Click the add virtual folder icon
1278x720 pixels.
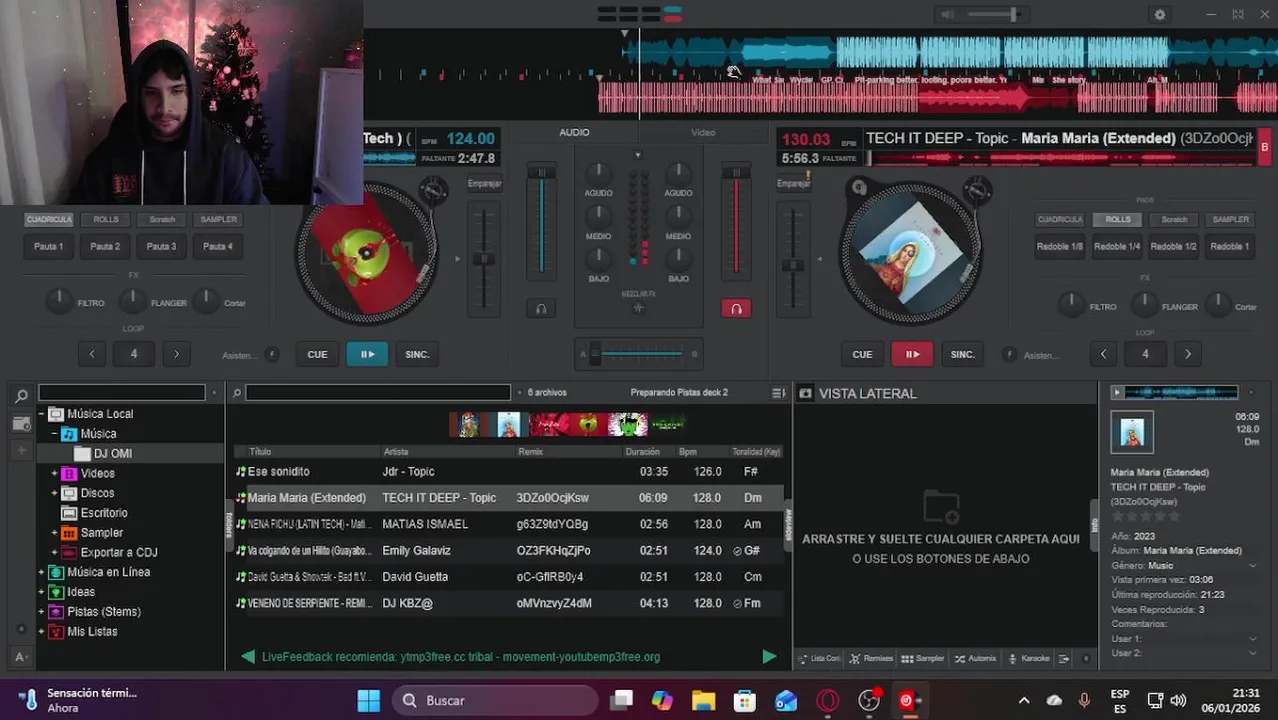(x=21, y=451)
